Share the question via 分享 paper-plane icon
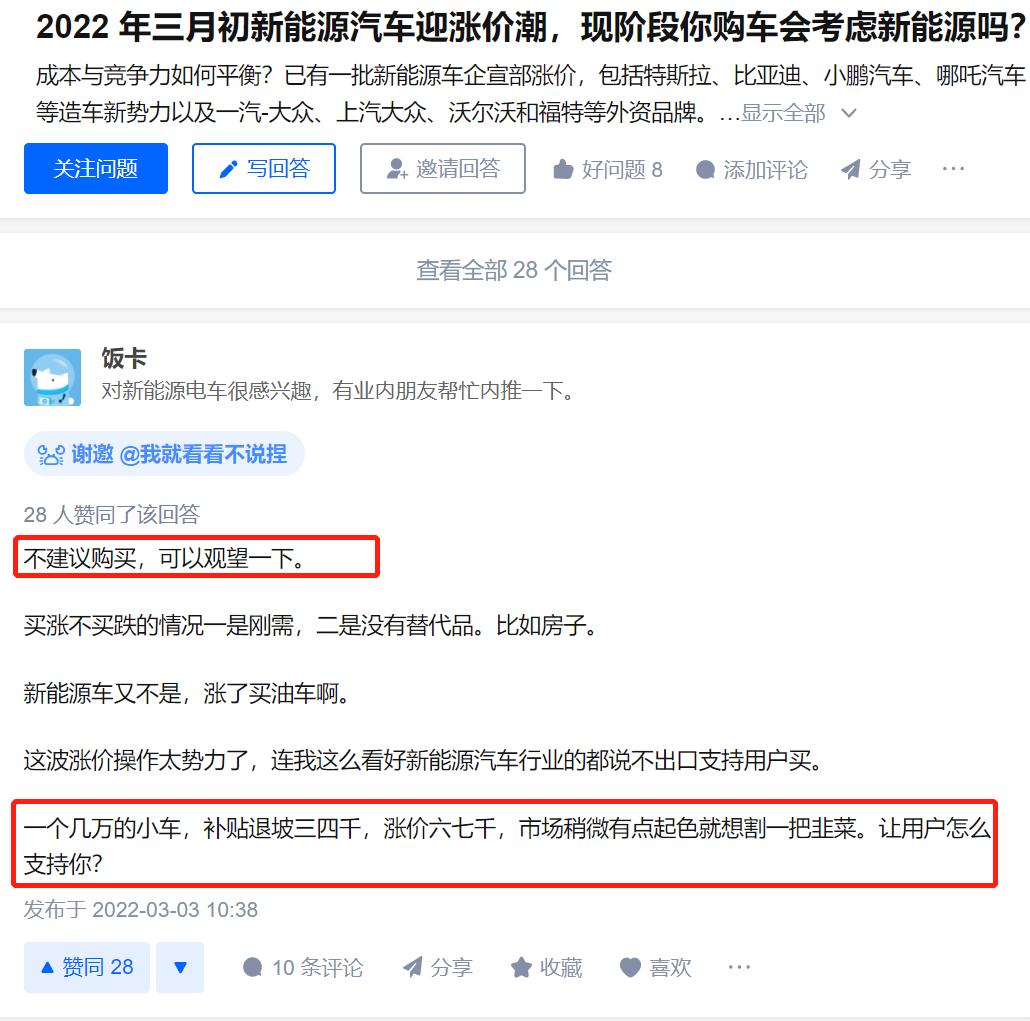The height and width of the screenshot is (1021, 1030). 851,170
